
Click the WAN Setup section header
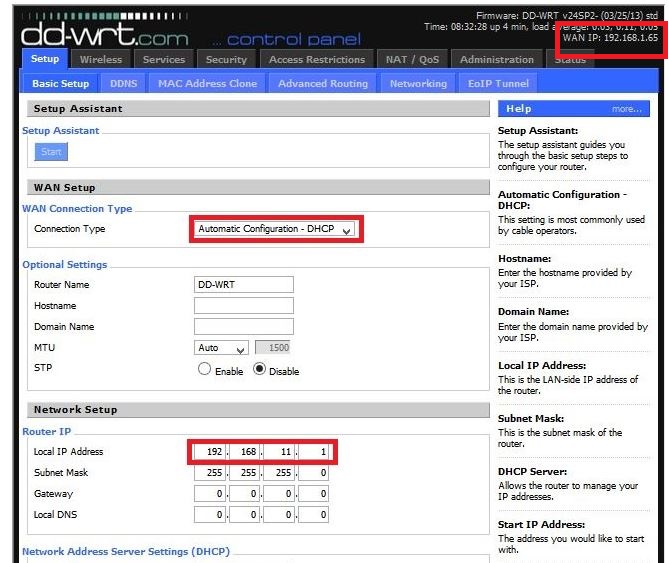(258, 188)
